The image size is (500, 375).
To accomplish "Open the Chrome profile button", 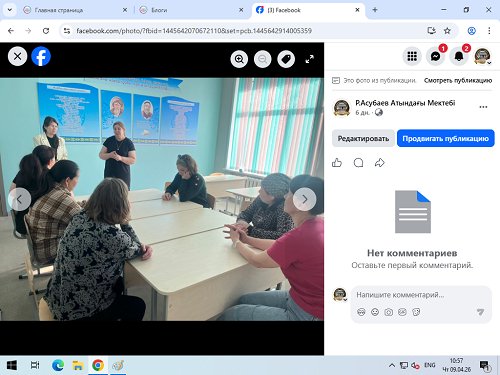I will click(x=472, y=31).
